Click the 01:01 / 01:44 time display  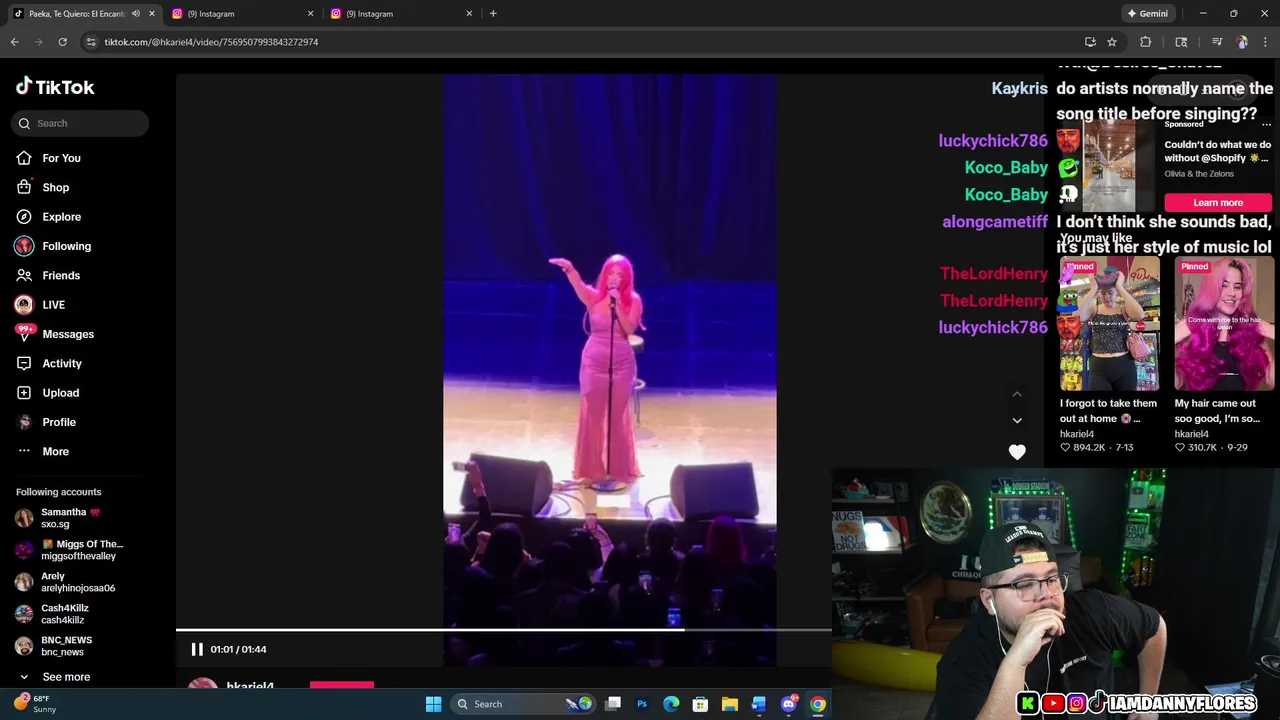point(238,649)
